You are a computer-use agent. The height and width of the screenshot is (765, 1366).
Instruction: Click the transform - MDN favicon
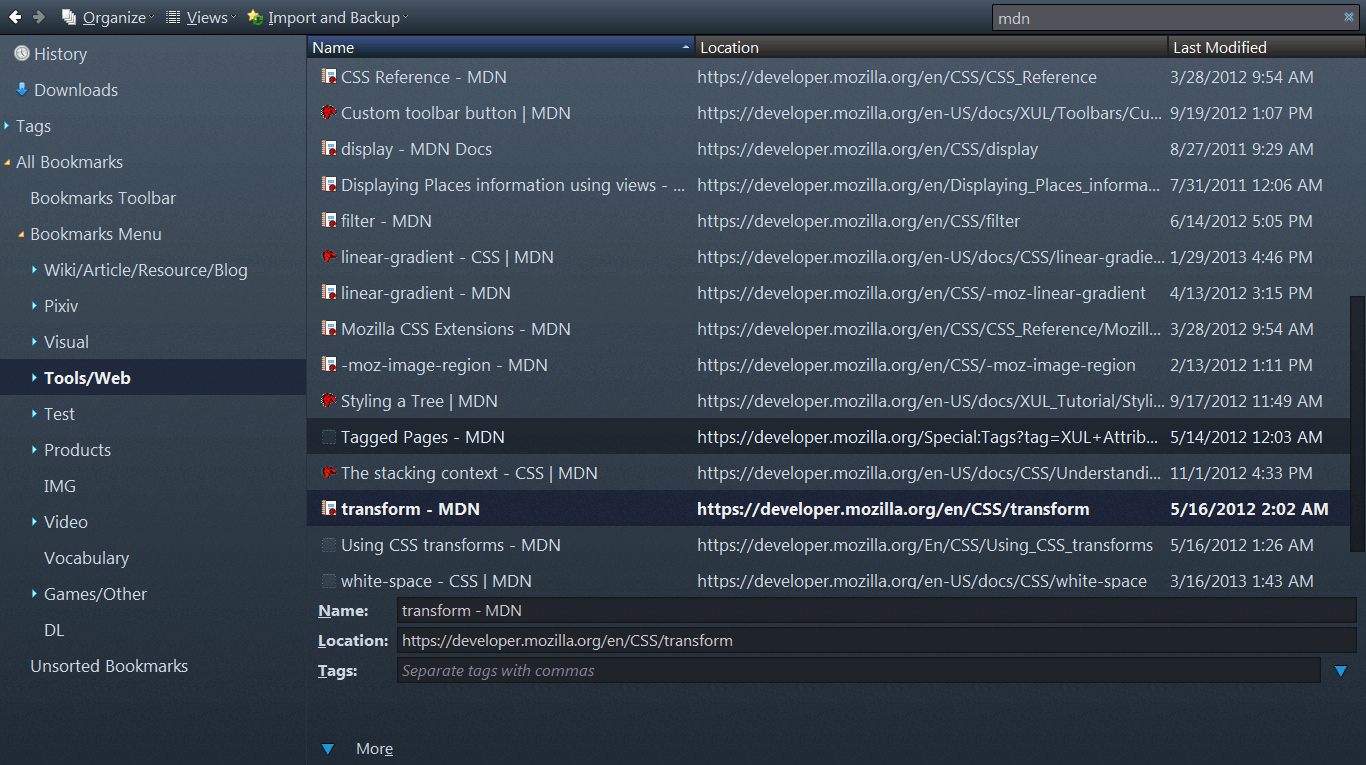click(x=329, y=509)
